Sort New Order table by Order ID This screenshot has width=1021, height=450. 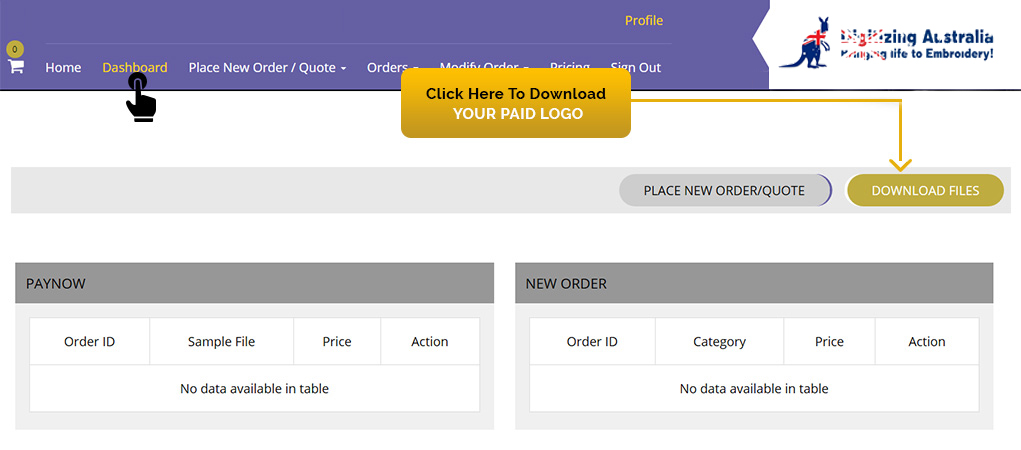[592, 342]
